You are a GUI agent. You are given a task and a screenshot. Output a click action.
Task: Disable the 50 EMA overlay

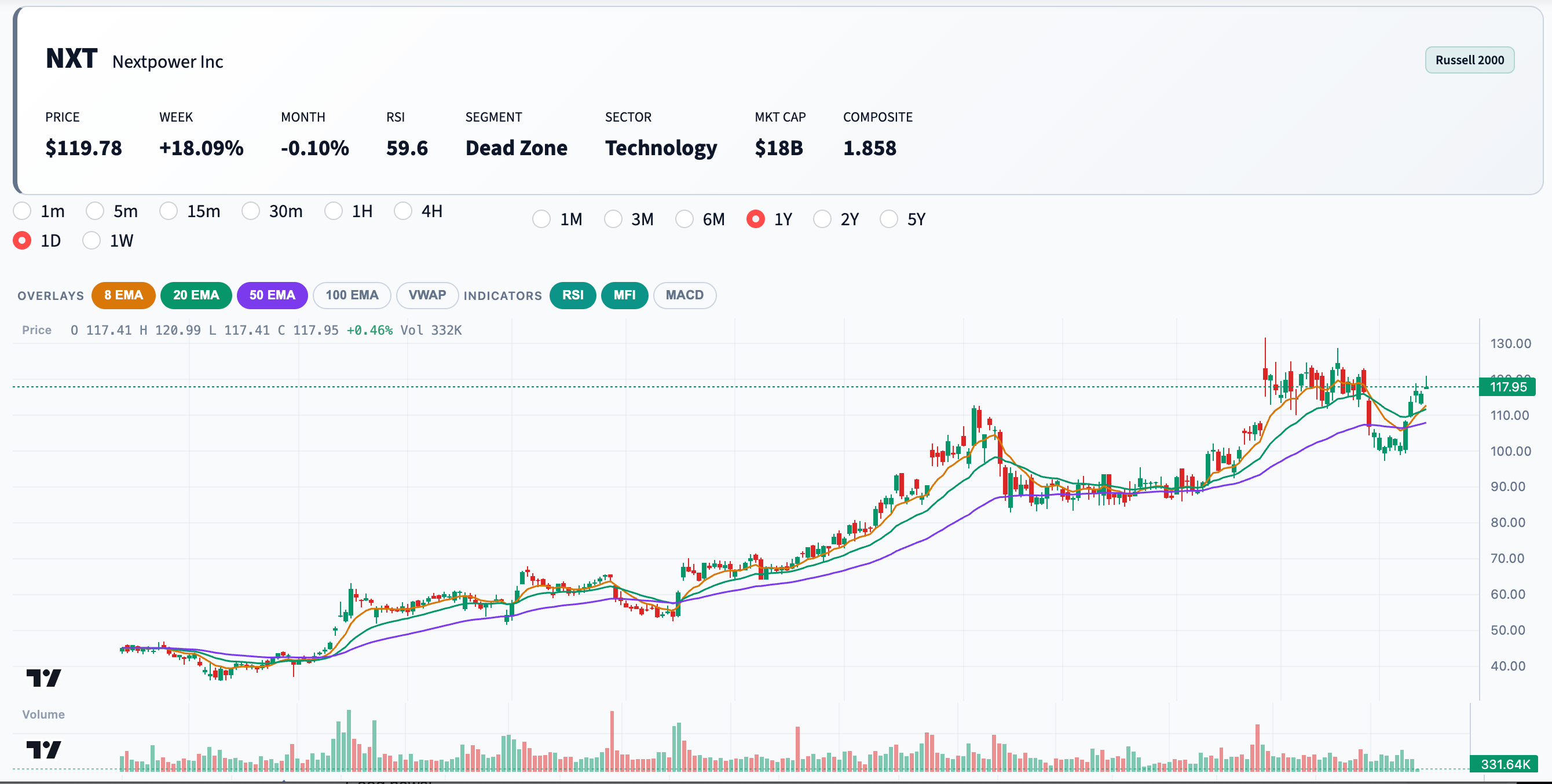tap(272, 295)
